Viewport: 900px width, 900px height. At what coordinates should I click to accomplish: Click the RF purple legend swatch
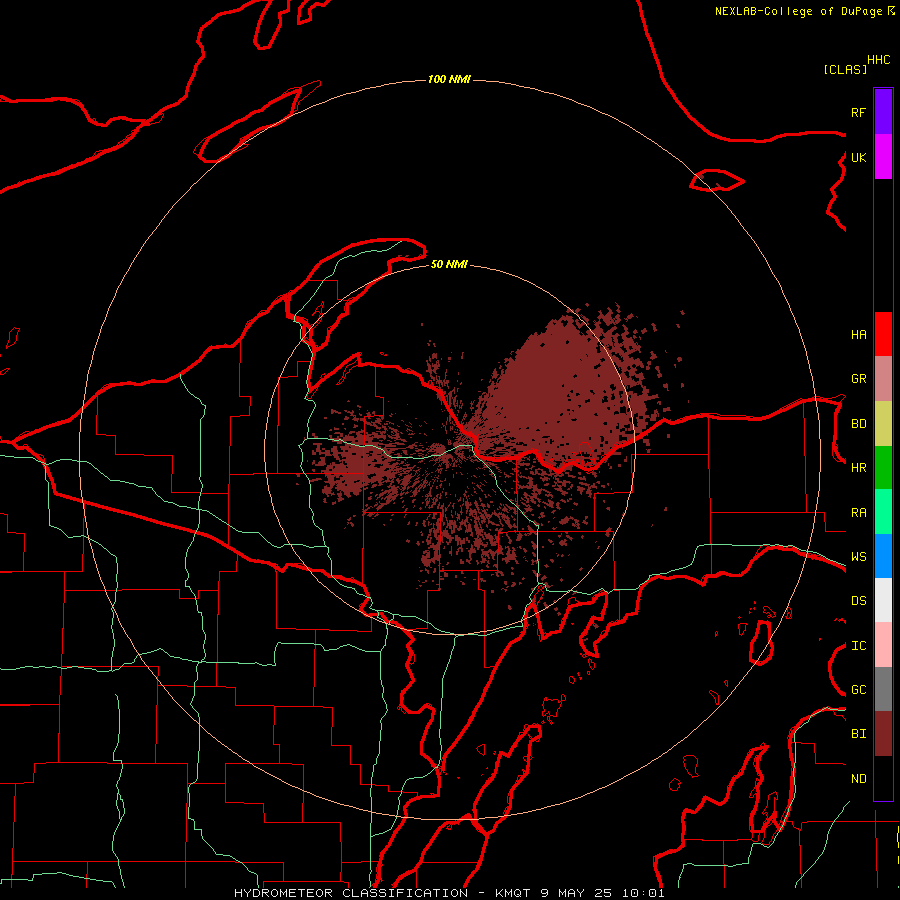click(x=883, y=112)
